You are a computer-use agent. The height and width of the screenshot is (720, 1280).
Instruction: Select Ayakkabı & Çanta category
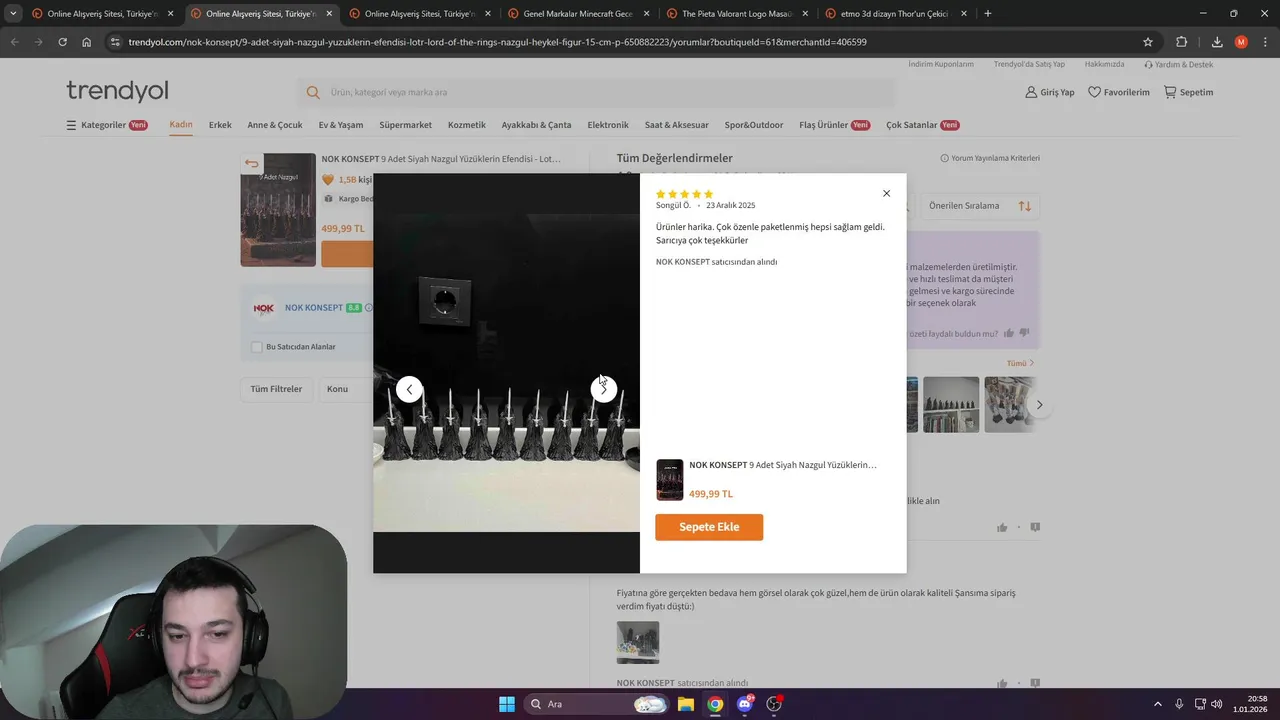[x=537, y=125]
